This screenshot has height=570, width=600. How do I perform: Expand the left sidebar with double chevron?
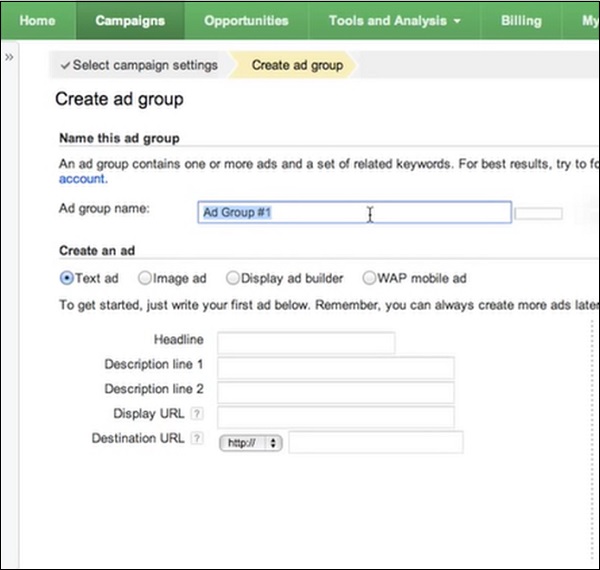[9, 58]
